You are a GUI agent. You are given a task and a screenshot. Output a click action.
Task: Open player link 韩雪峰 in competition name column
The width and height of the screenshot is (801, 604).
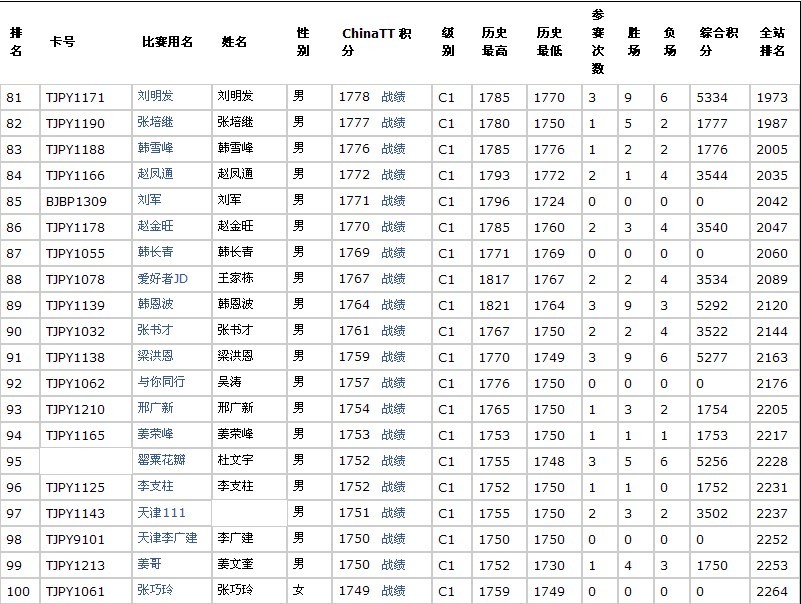155,148
